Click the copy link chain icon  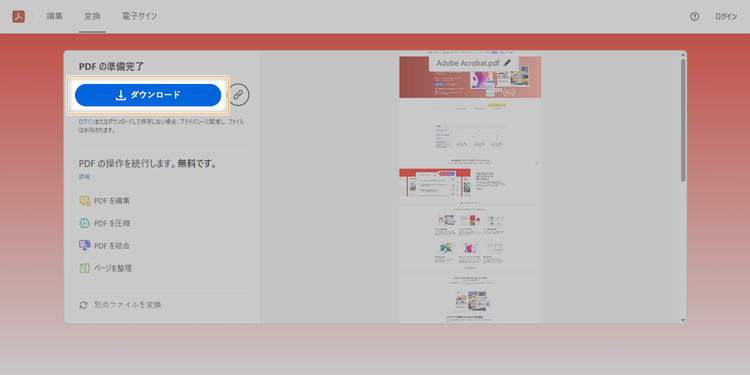[x=238, y=95]
